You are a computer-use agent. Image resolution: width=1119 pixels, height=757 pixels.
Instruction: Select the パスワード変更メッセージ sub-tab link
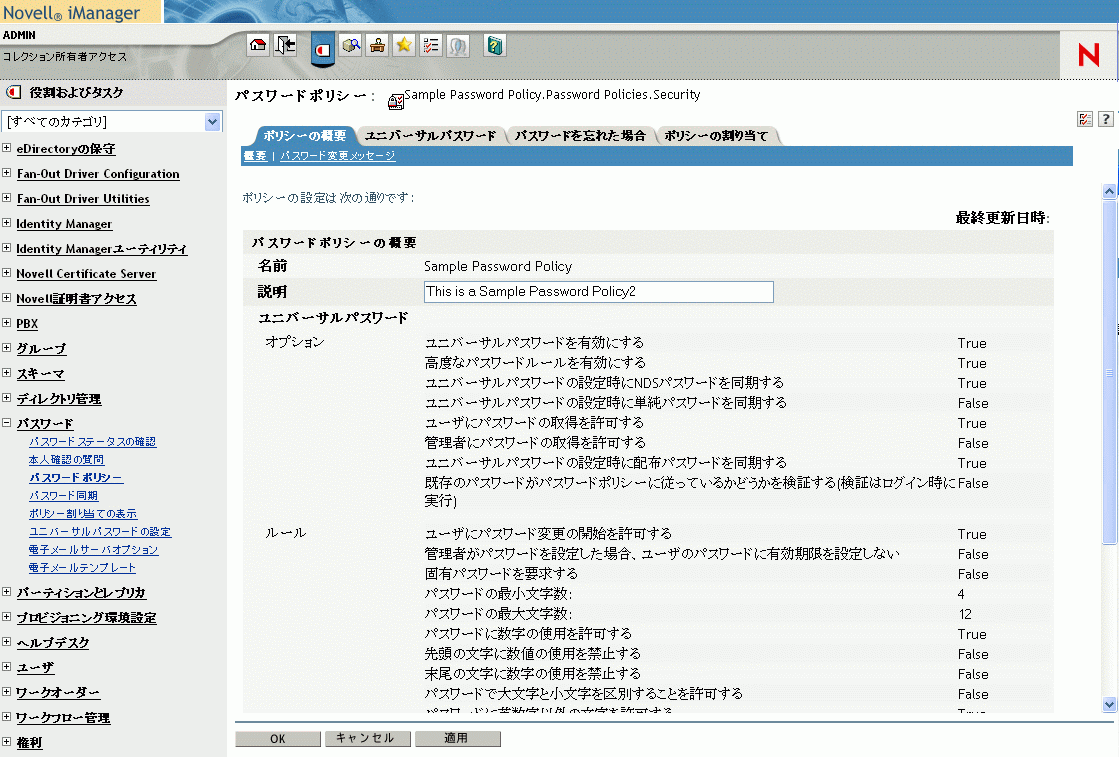click(x=338, y=156)
